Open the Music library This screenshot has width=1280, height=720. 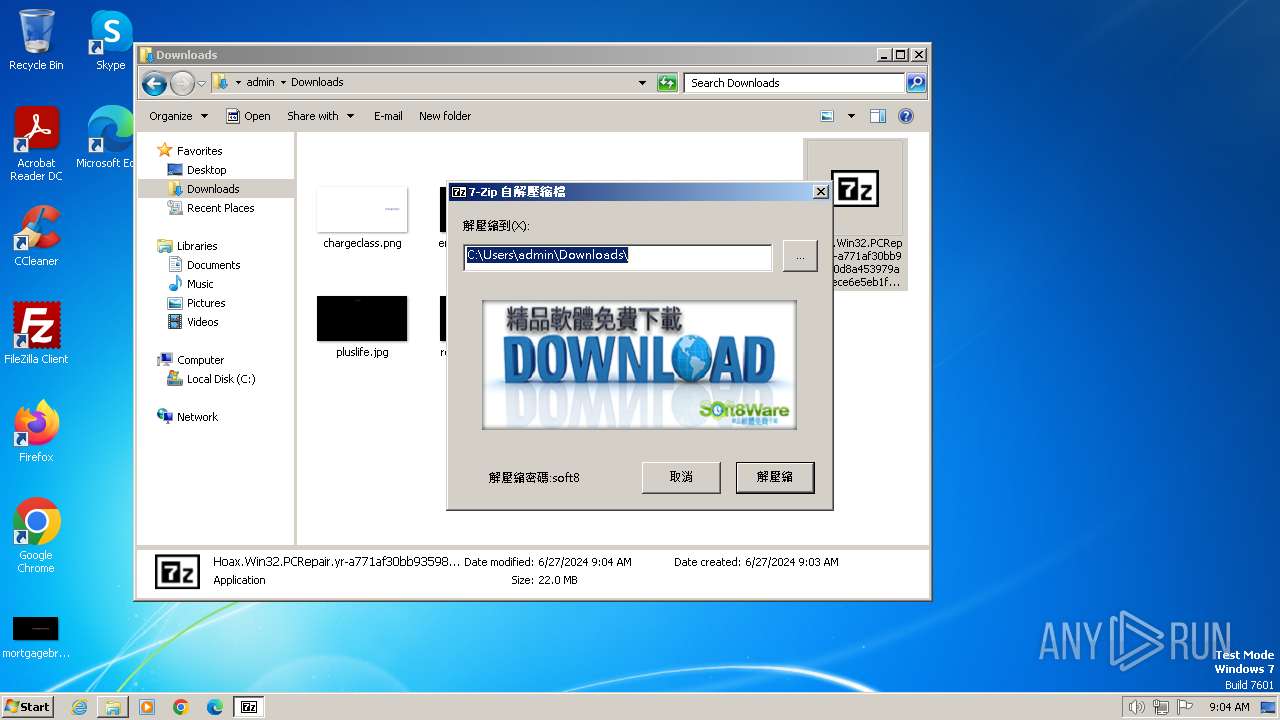200,284
